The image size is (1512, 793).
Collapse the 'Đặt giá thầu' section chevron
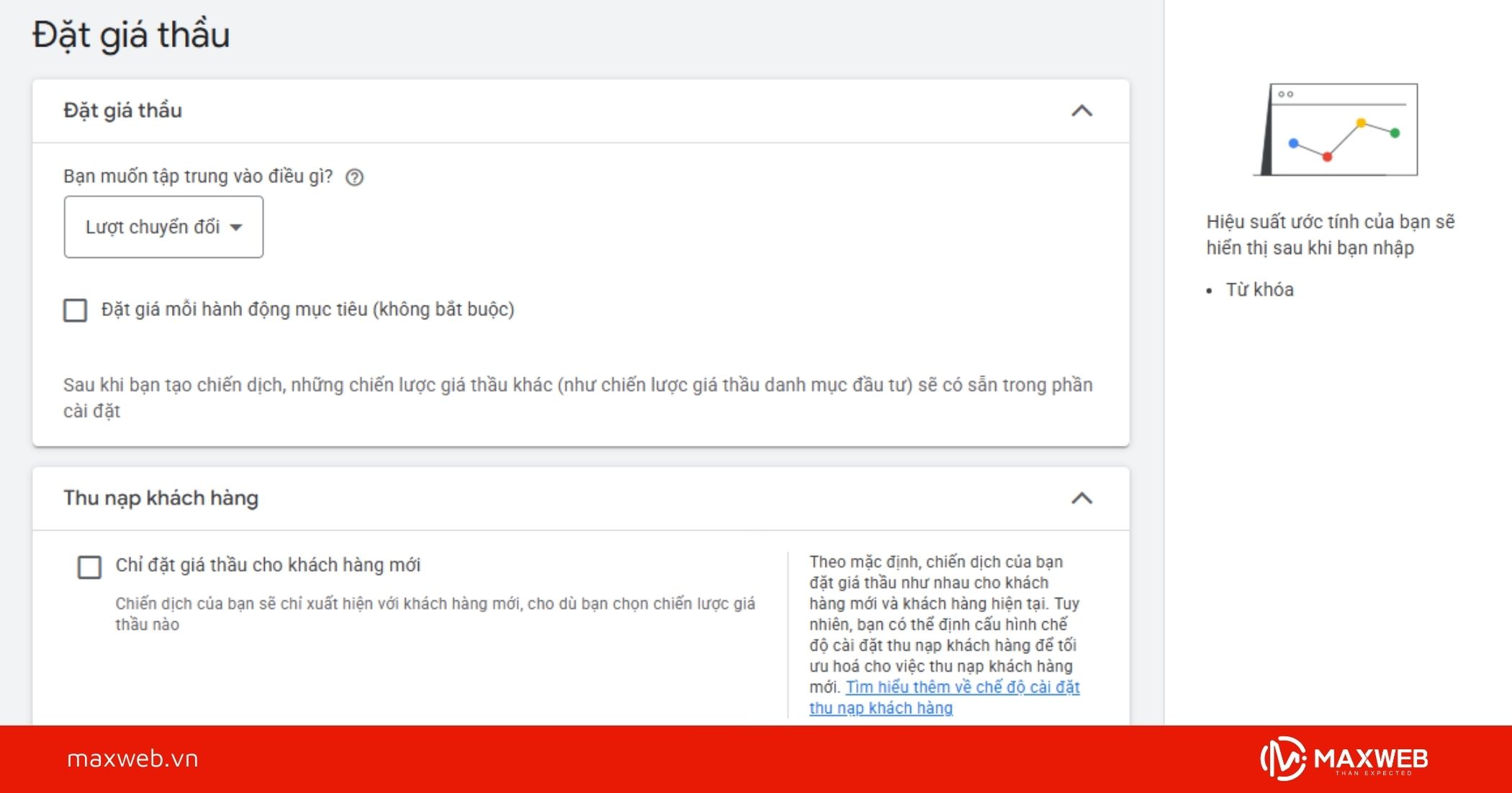click(x=1081, y=111)
